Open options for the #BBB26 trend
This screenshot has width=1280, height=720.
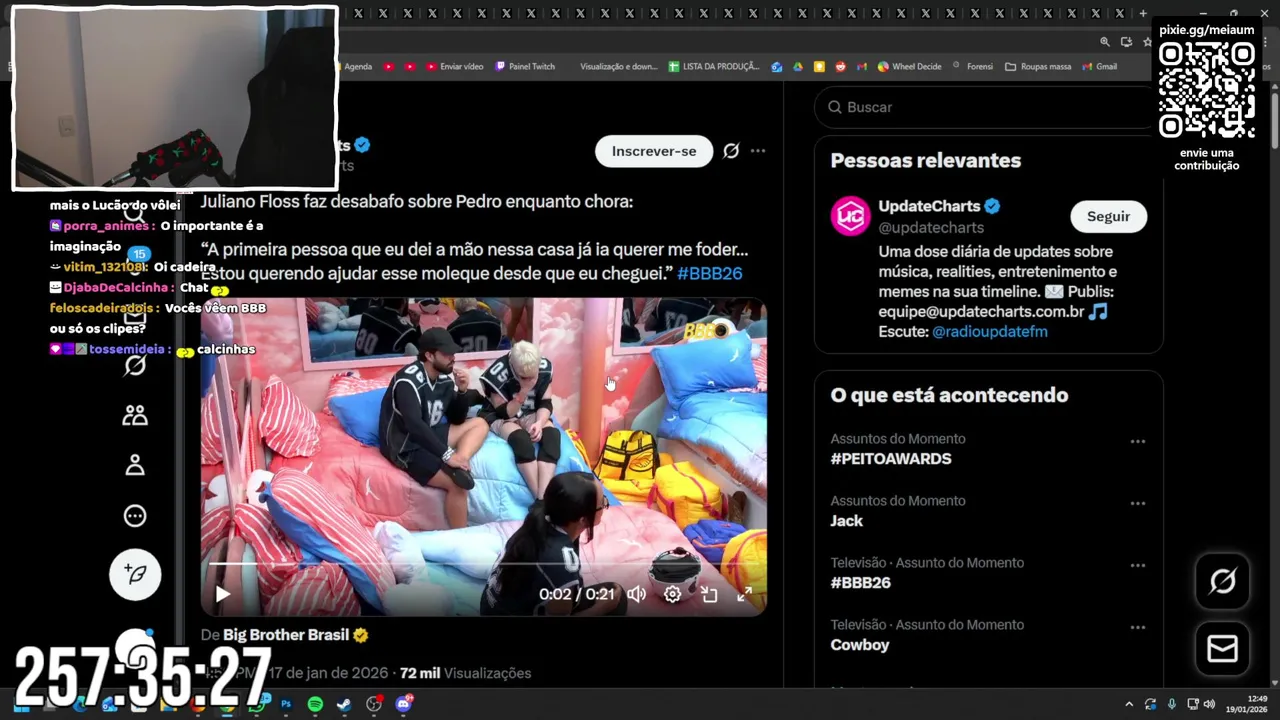(x=1137, y=565)
